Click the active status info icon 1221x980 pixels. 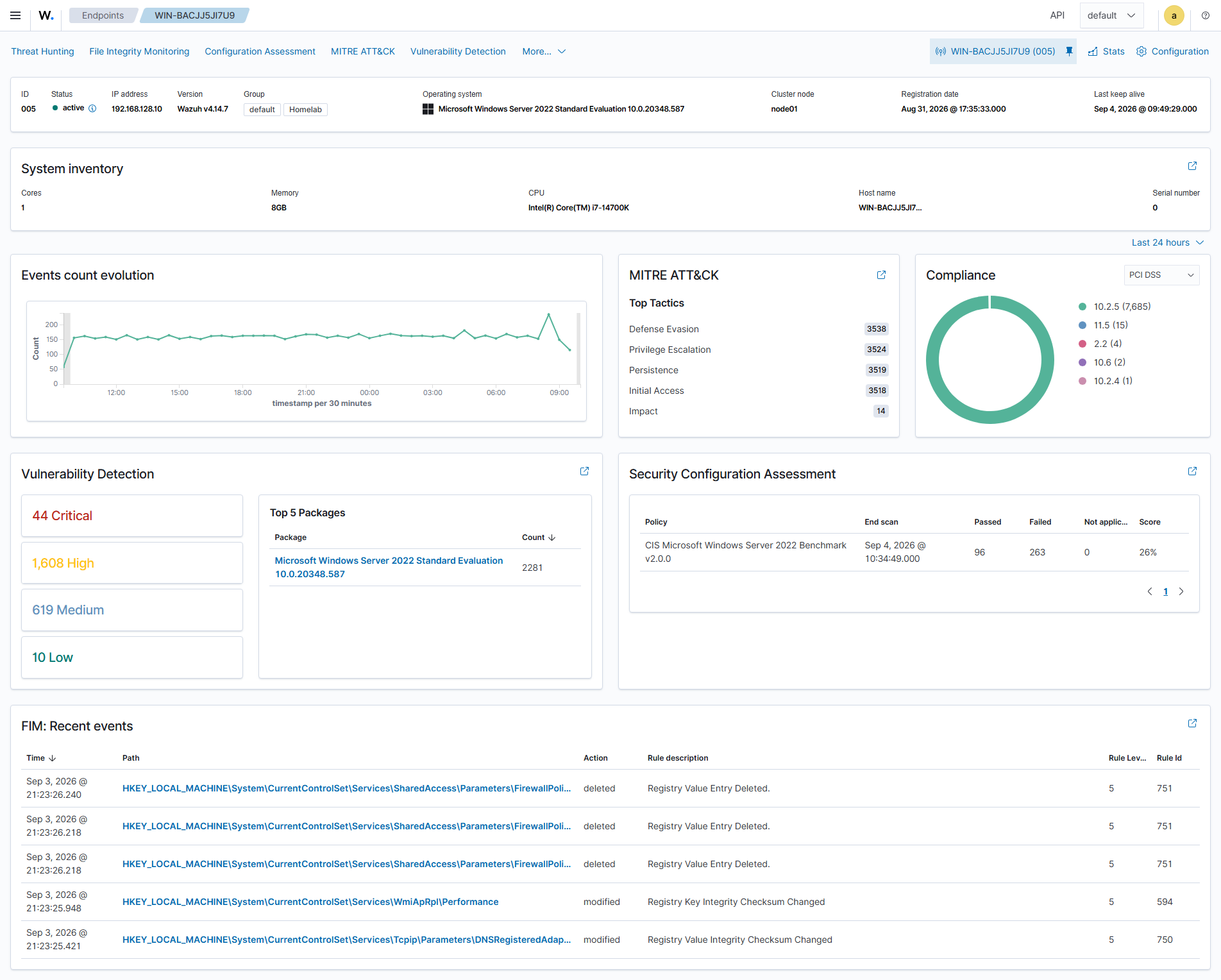coord(92,108)
